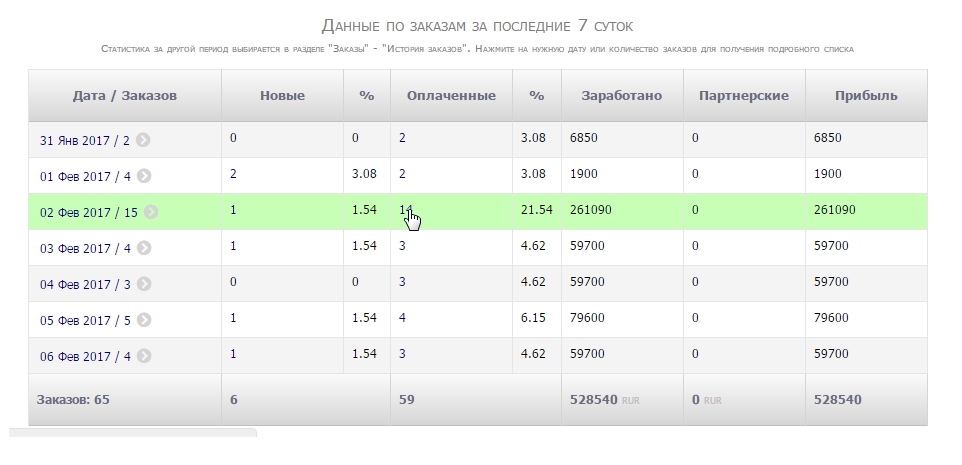Open orders for 05 Фев 2017 / 5

[x=84, y=320]
